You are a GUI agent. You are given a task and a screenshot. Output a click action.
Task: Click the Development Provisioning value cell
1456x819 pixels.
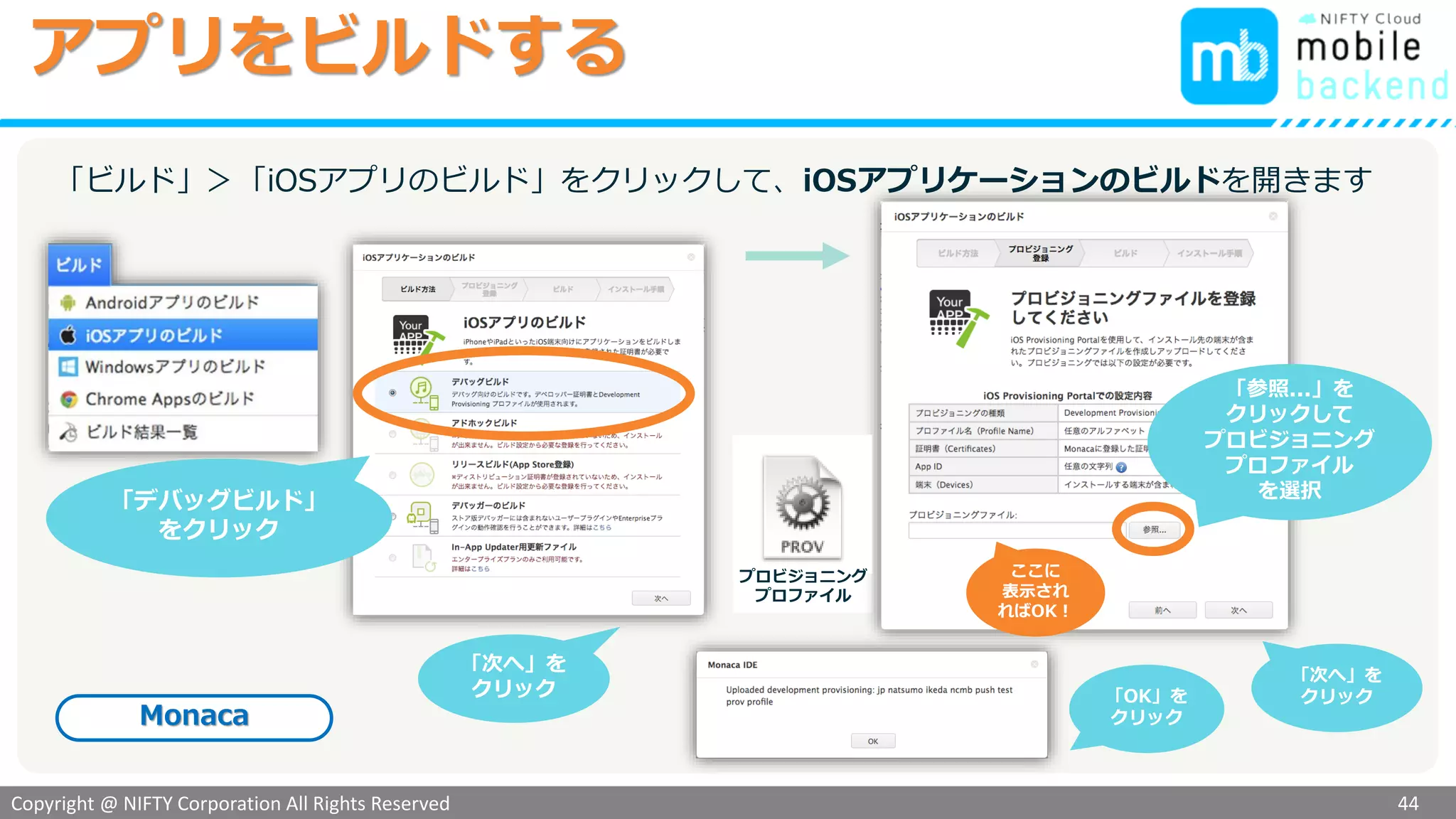coord(1109,413)
